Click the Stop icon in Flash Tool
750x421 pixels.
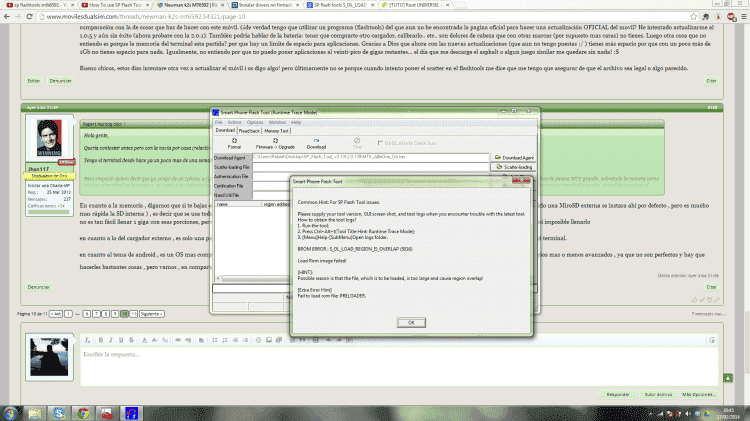click(357, 143)
